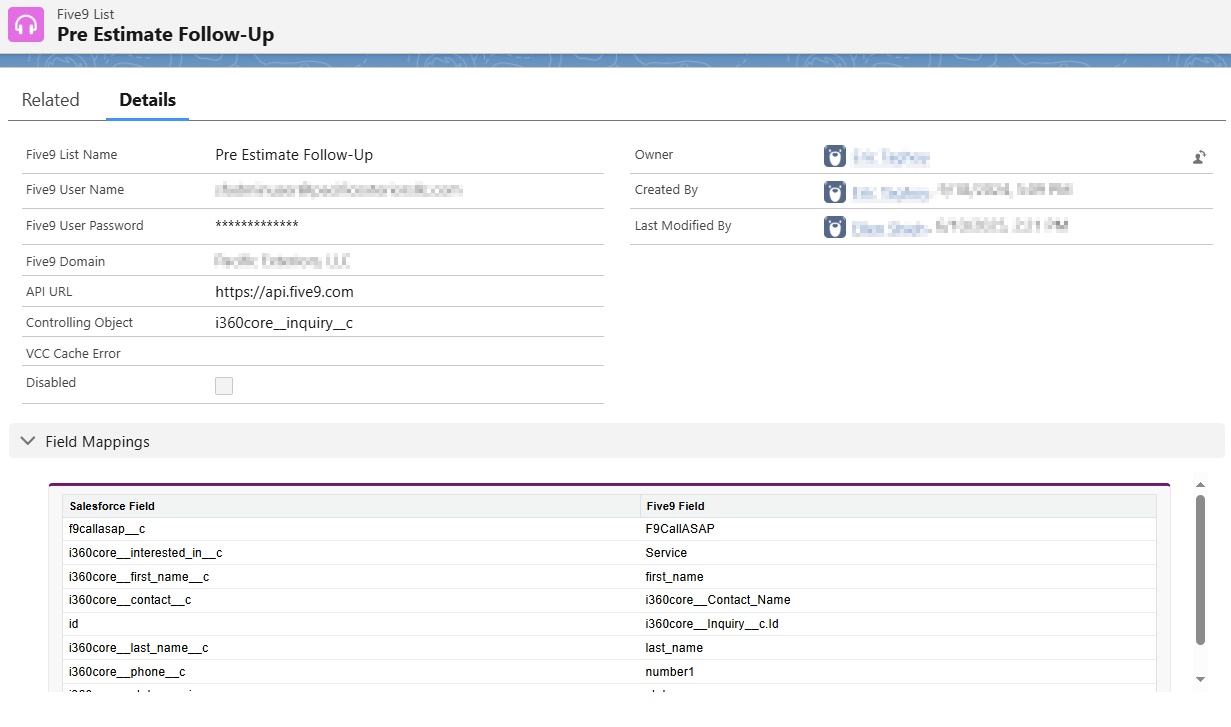Click the Controlling Object value i360core__inquiry__c
Image resolution: width=1231 pixels, height=727 pixels.
tap(284, 323)
